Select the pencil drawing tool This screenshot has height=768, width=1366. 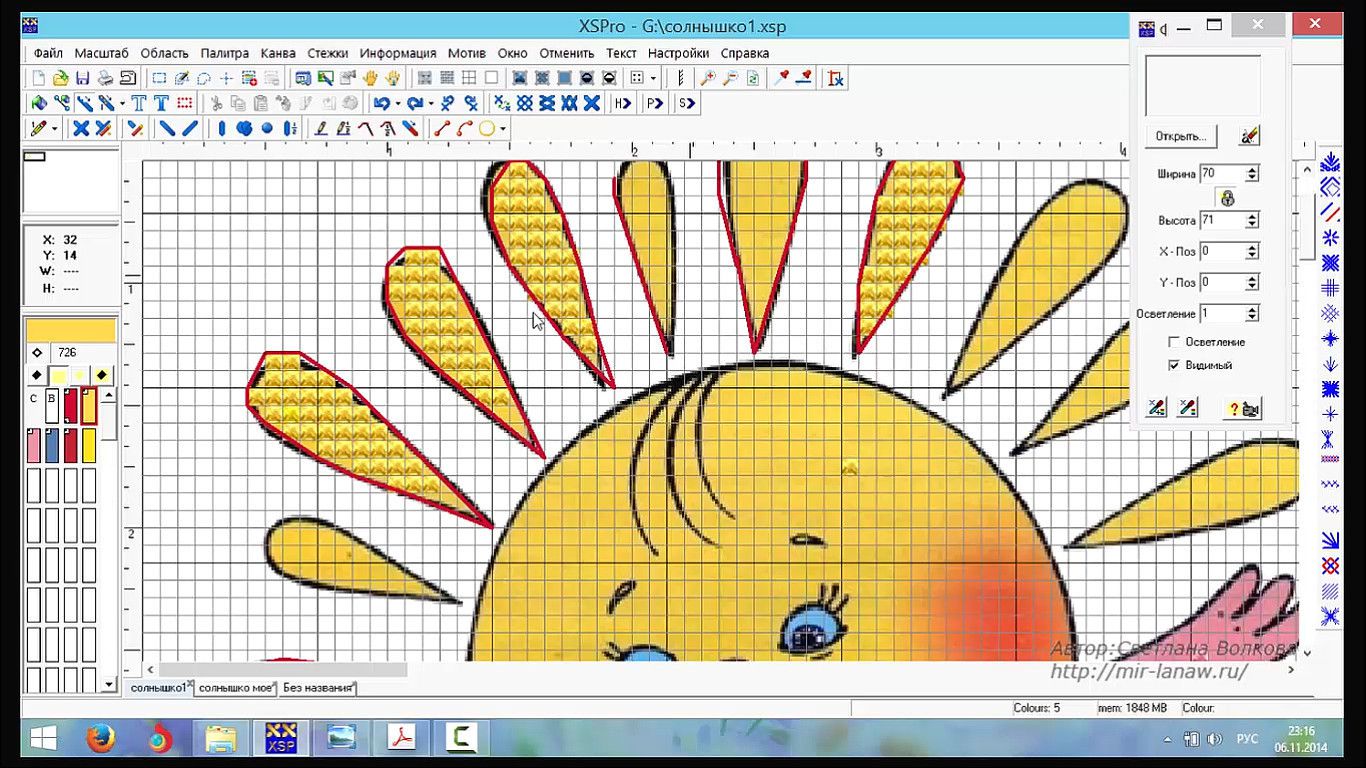(38, 128)
